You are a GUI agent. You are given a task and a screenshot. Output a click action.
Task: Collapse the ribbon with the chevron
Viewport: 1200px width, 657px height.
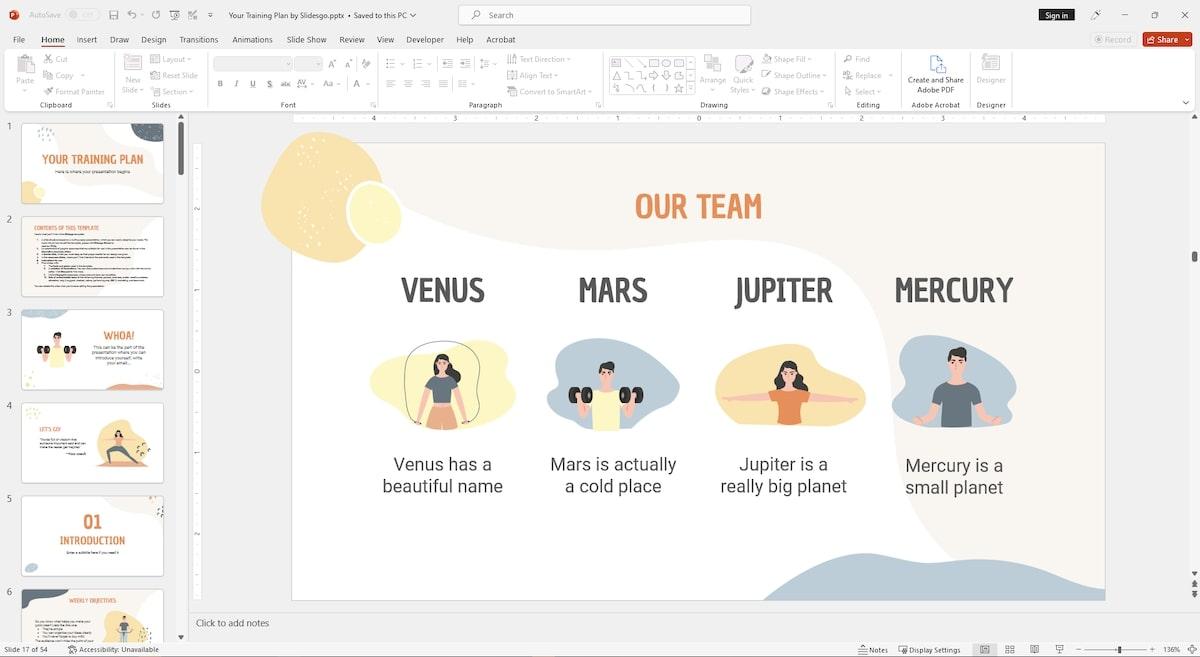(x=1186, y=102)
